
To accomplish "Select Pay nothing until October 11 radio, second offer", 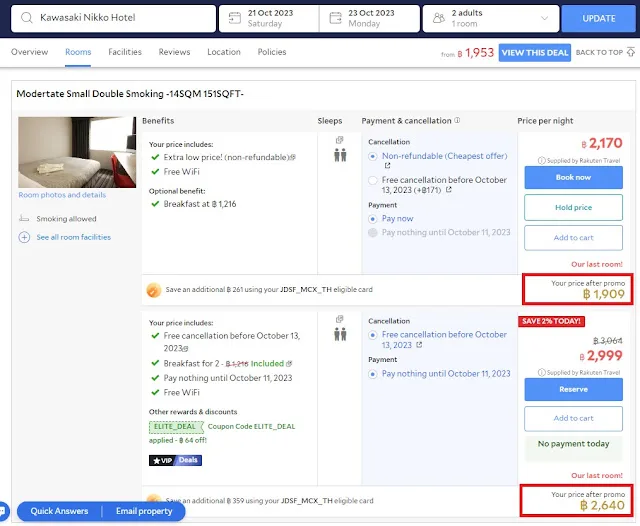I will (373, 374).
